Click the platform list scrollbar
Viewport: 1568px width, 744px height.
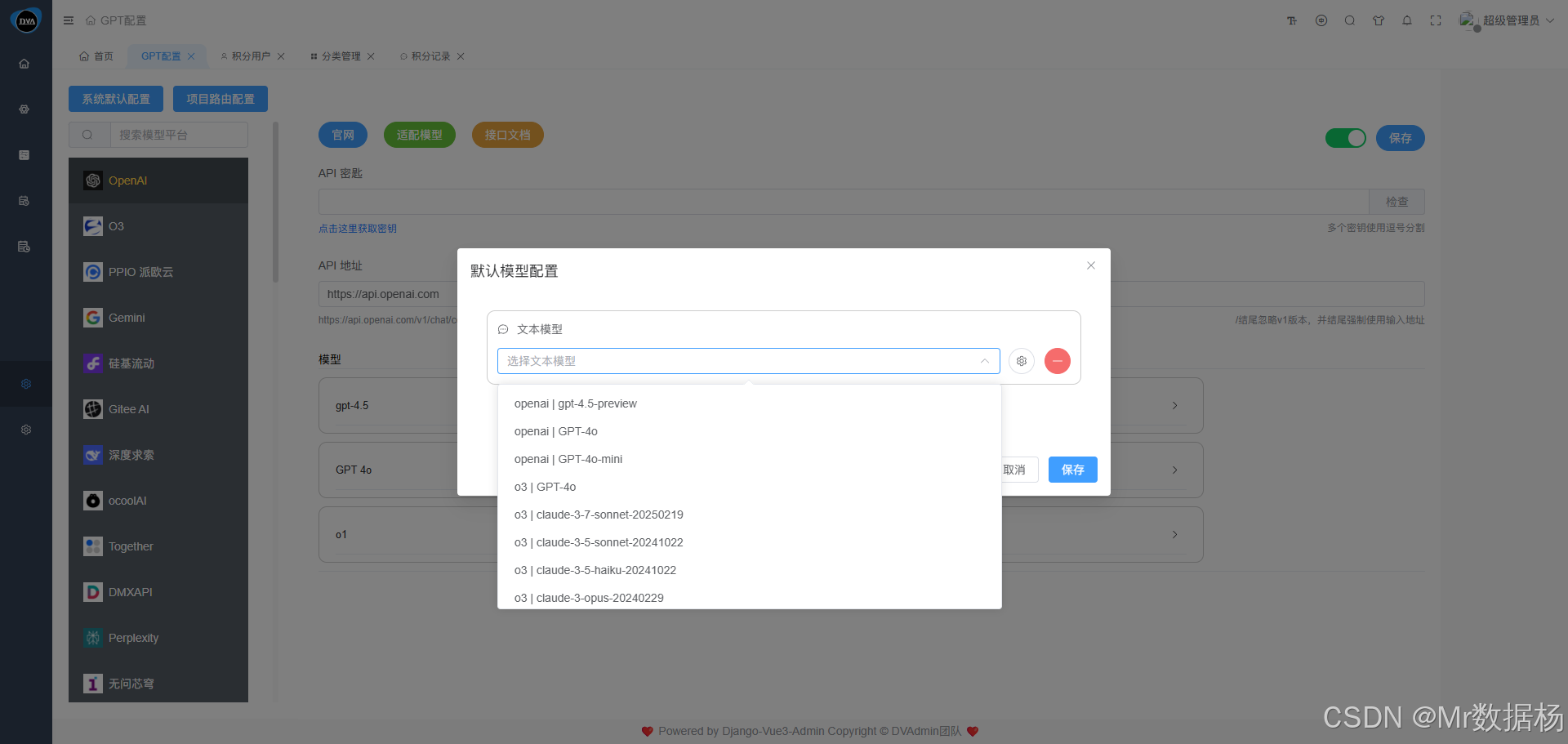click(275, 203)
